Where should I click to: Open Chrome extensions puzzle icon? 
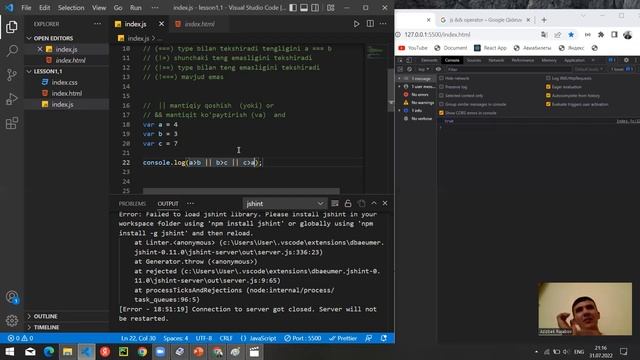pos(601,35)
